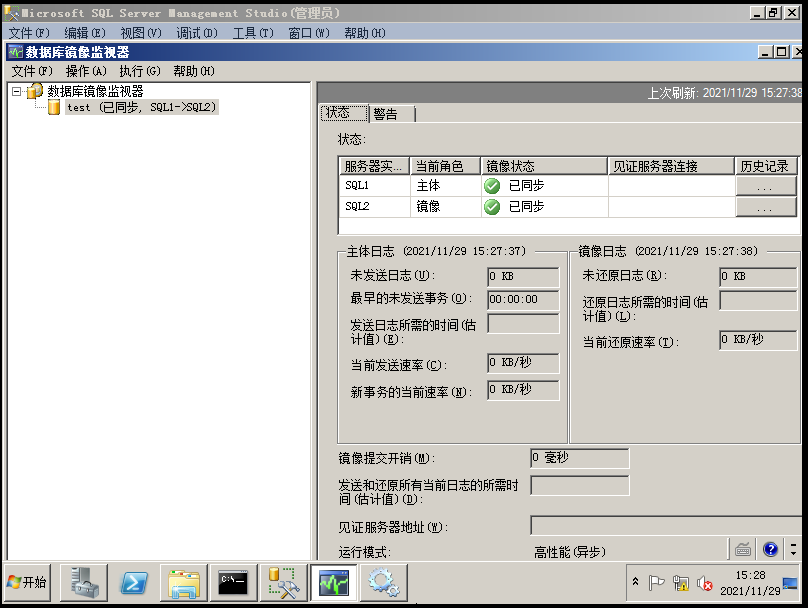Click the 最早的未发送事务 time field
The image size is (808, 608).
523,300
